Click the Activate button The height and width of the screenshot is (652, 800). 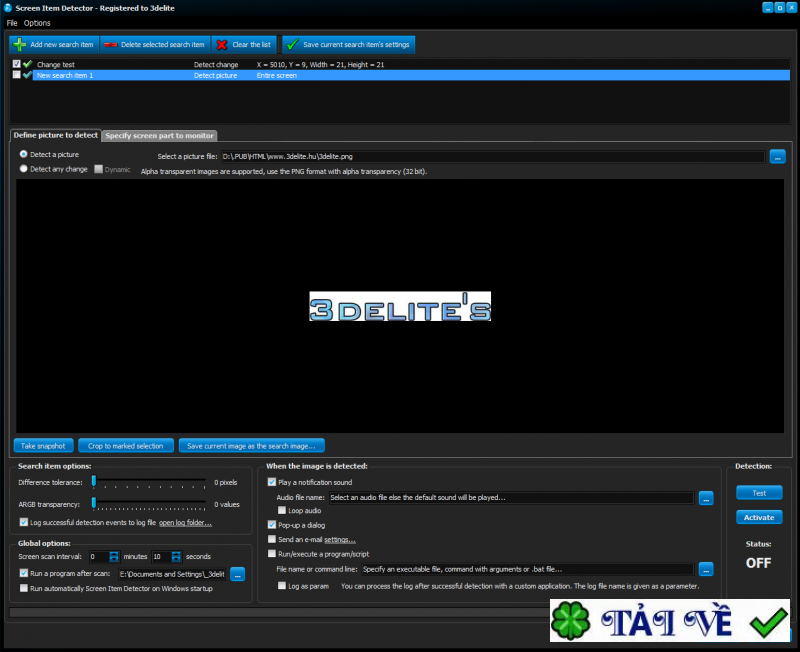click(759, 517)
